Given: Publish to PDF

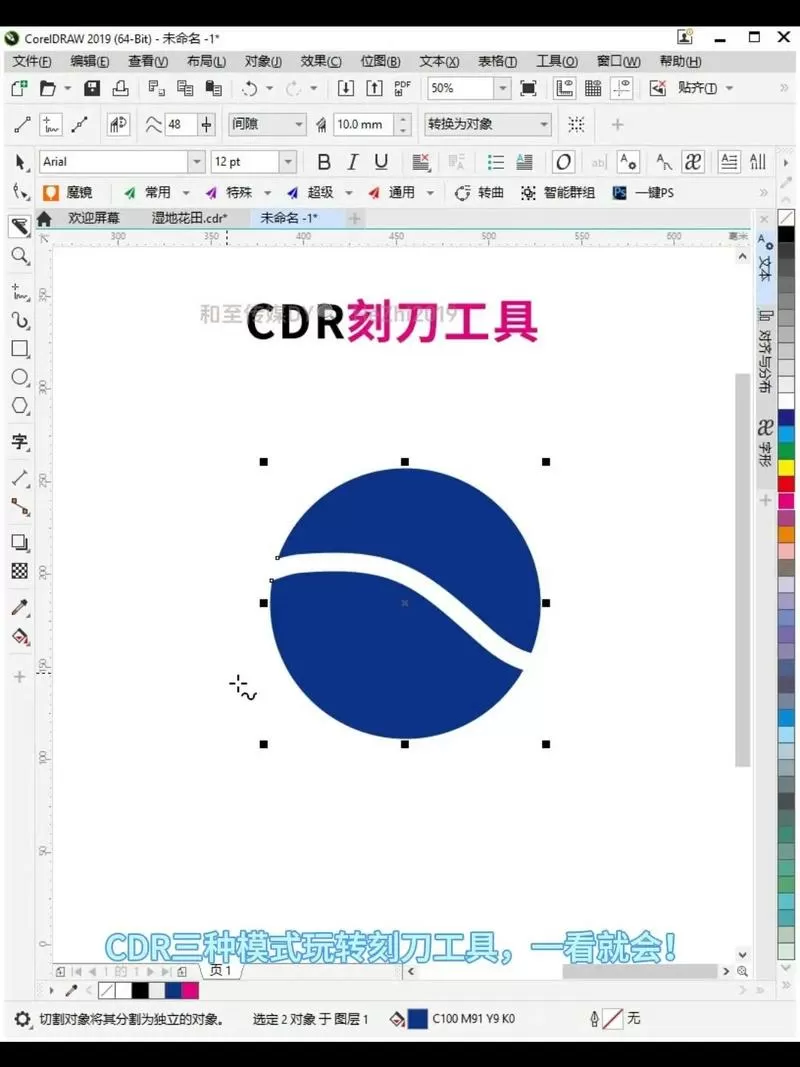Looking at the screenshot, I should [403, 88].
